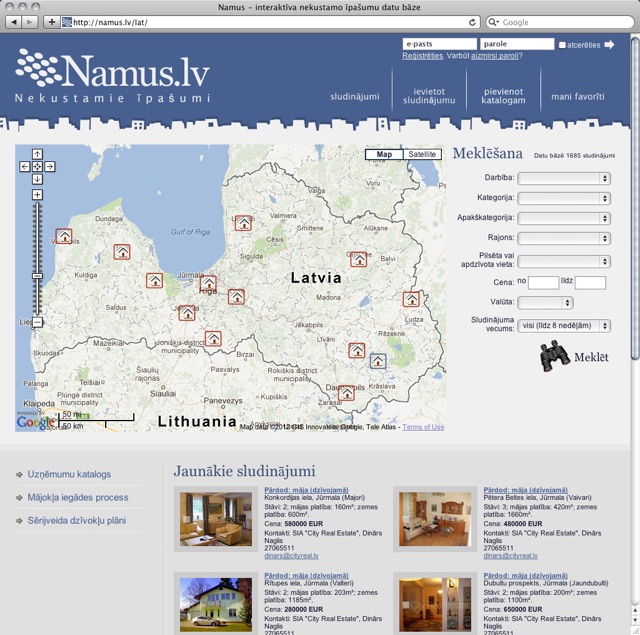Click the house marker near Limbaži
The image size is (640, 635).
pos(243,223)
